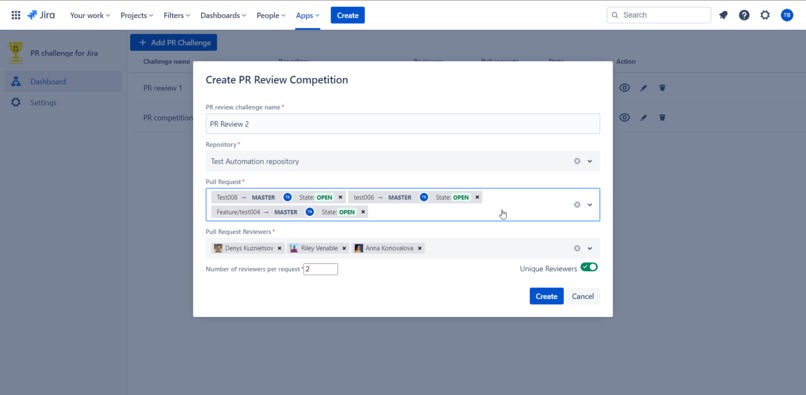
Task: Open the Filters menu
Action: (177, 15)
